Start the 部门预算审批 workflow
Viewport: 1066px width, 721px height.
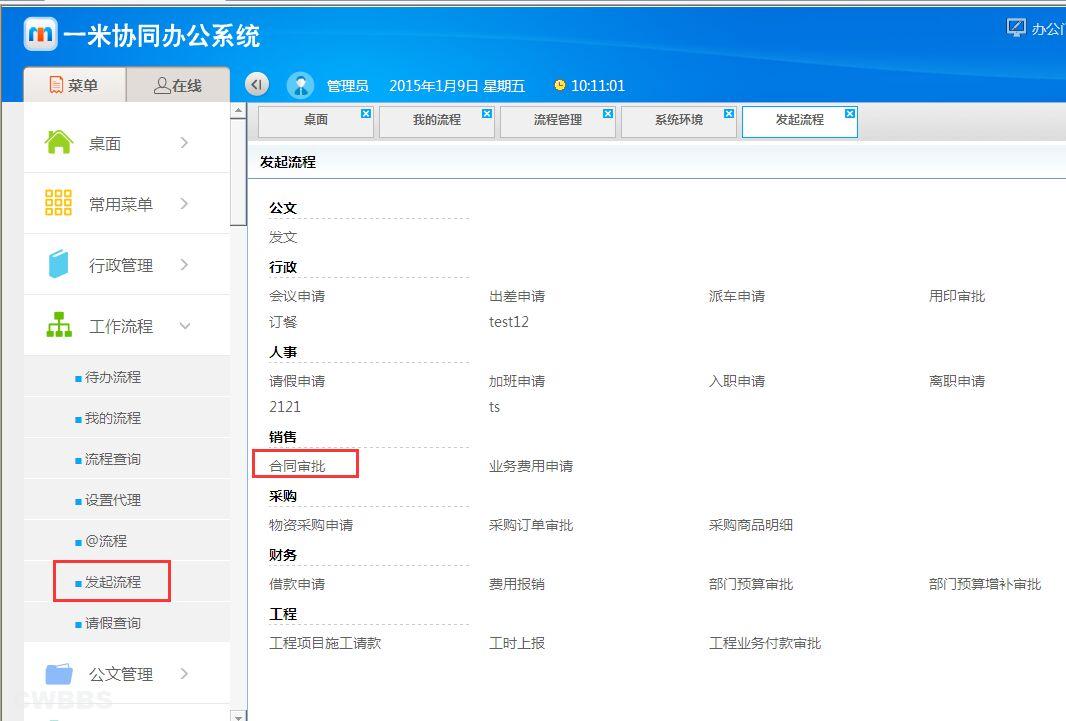pyautogui.click(x=751, y=584)
